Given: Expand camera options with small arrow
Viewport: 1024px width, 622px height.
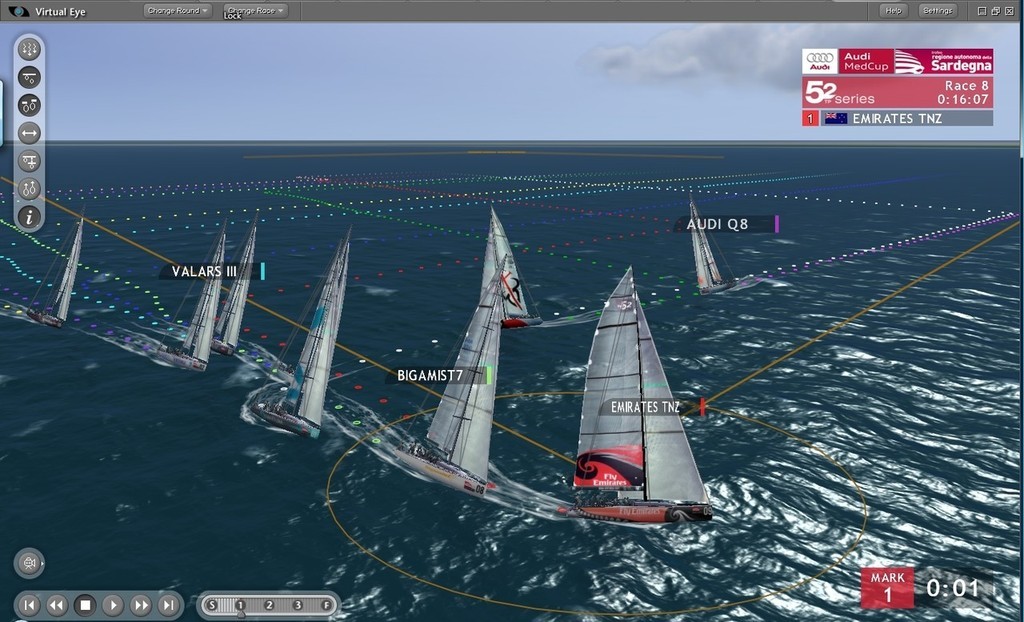Looking at the screenshot, I should point(43,563).
